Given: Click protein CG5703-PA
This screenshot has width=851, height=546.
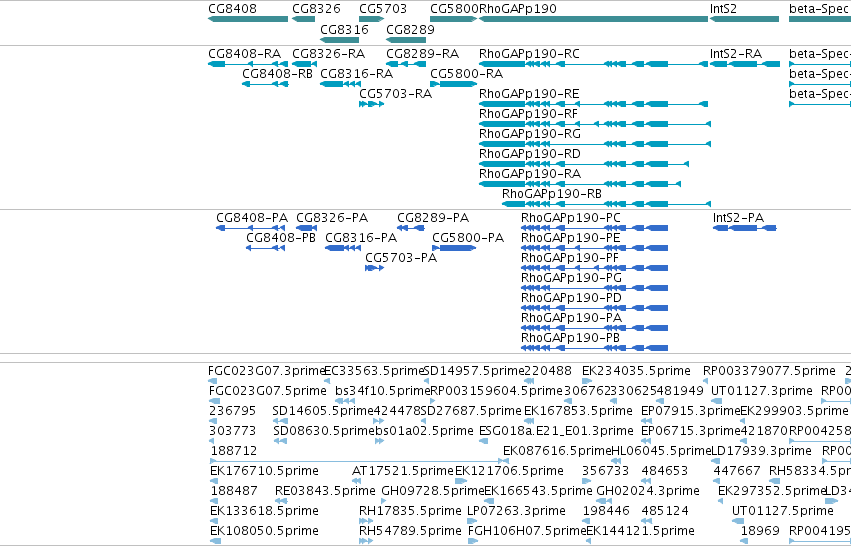Looking at the screenshot, I should [x=374, y=268].
